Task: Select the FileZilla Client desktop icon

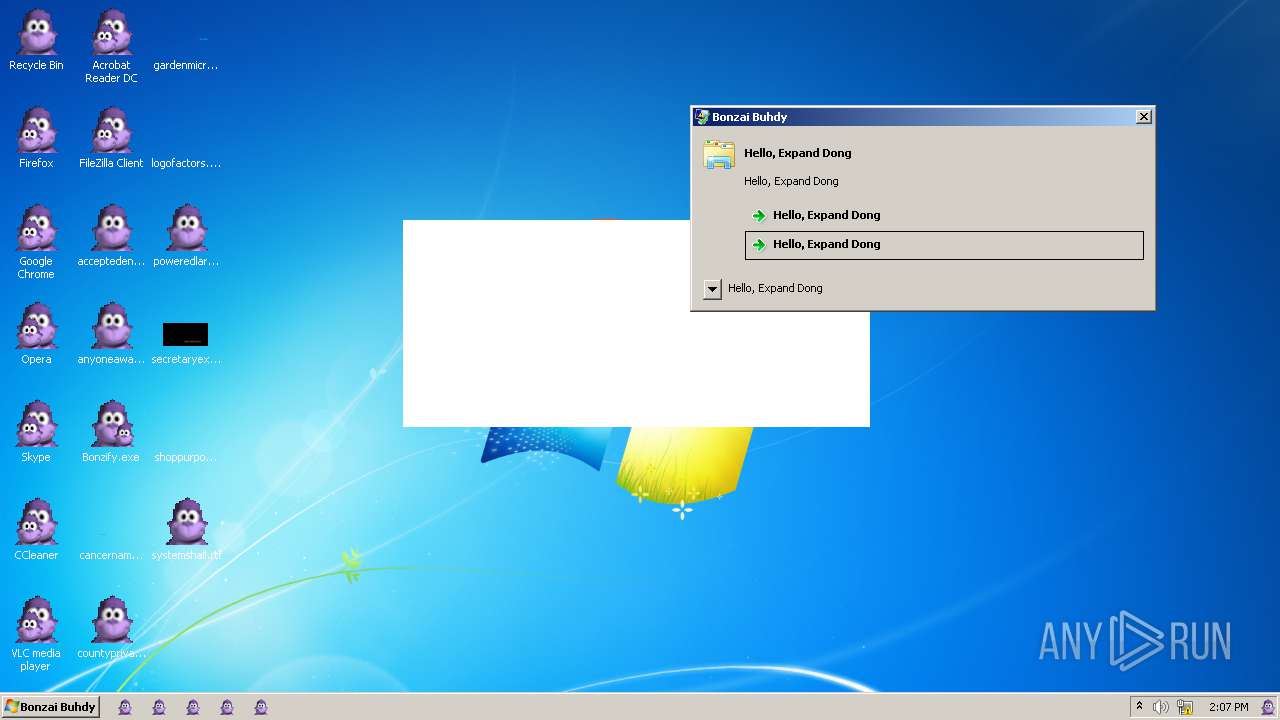Action: [x=111, y=138]
